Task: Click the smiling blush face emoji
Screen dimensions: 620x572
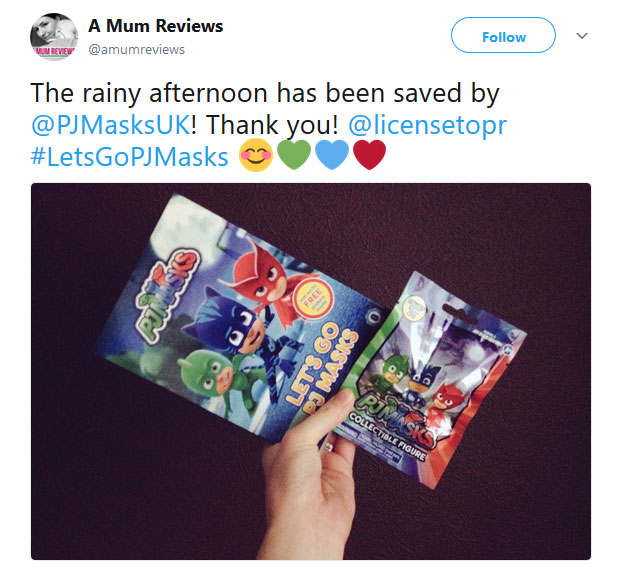Action: [256, 155]
